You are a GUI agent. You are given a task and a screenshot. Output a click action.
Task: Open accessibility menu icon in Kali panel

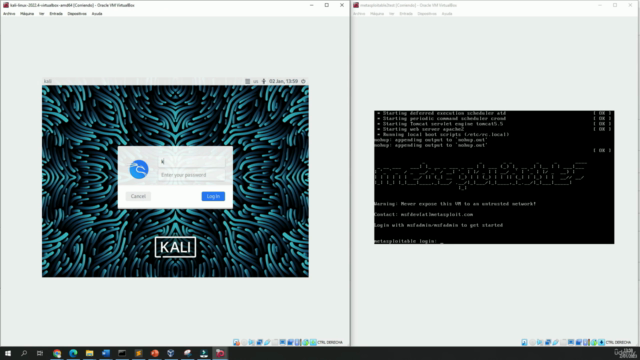click(x=264, y=81)
